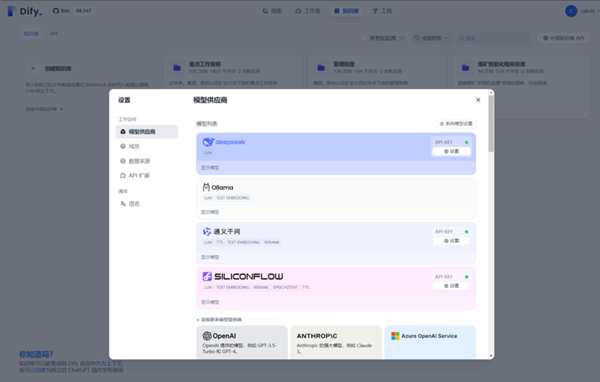
Task: Click the Dify logo in the header
Action: click(x=25, y=11)
